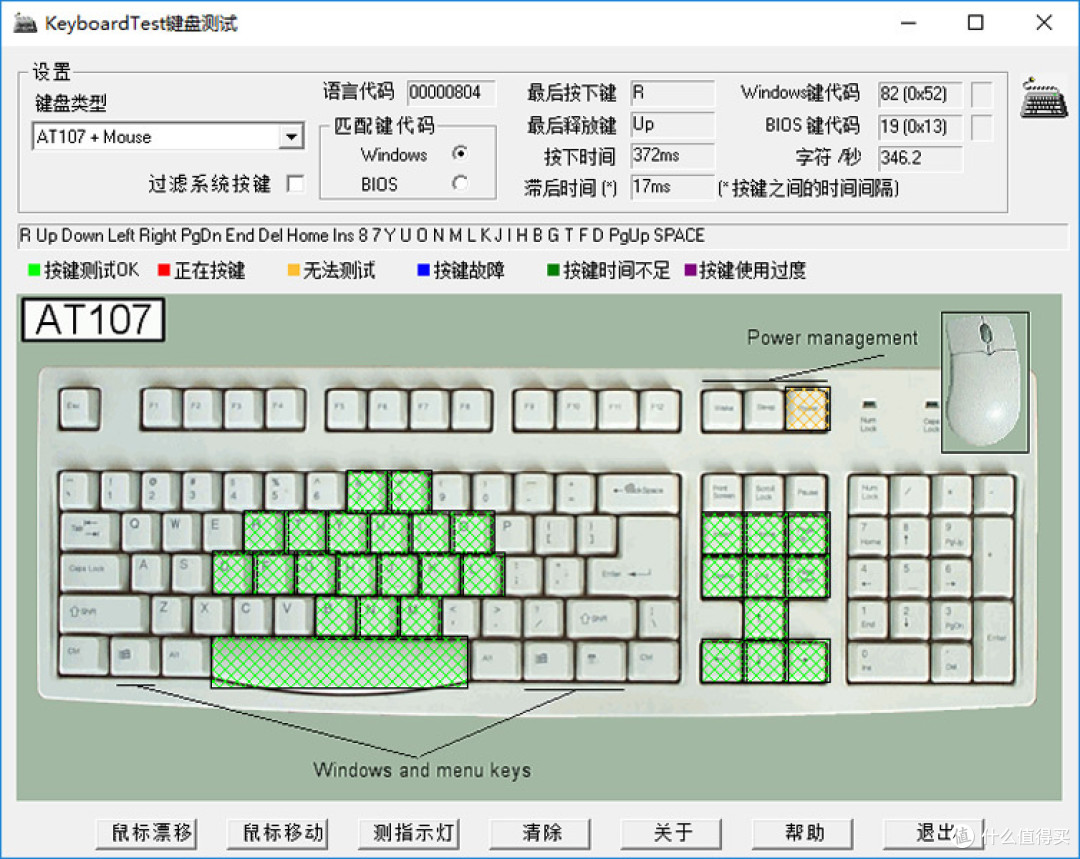Click the BIOS key code field 19 (0x13)
Viewport: 1080px width, 859px height.
[x=920, y=126]
